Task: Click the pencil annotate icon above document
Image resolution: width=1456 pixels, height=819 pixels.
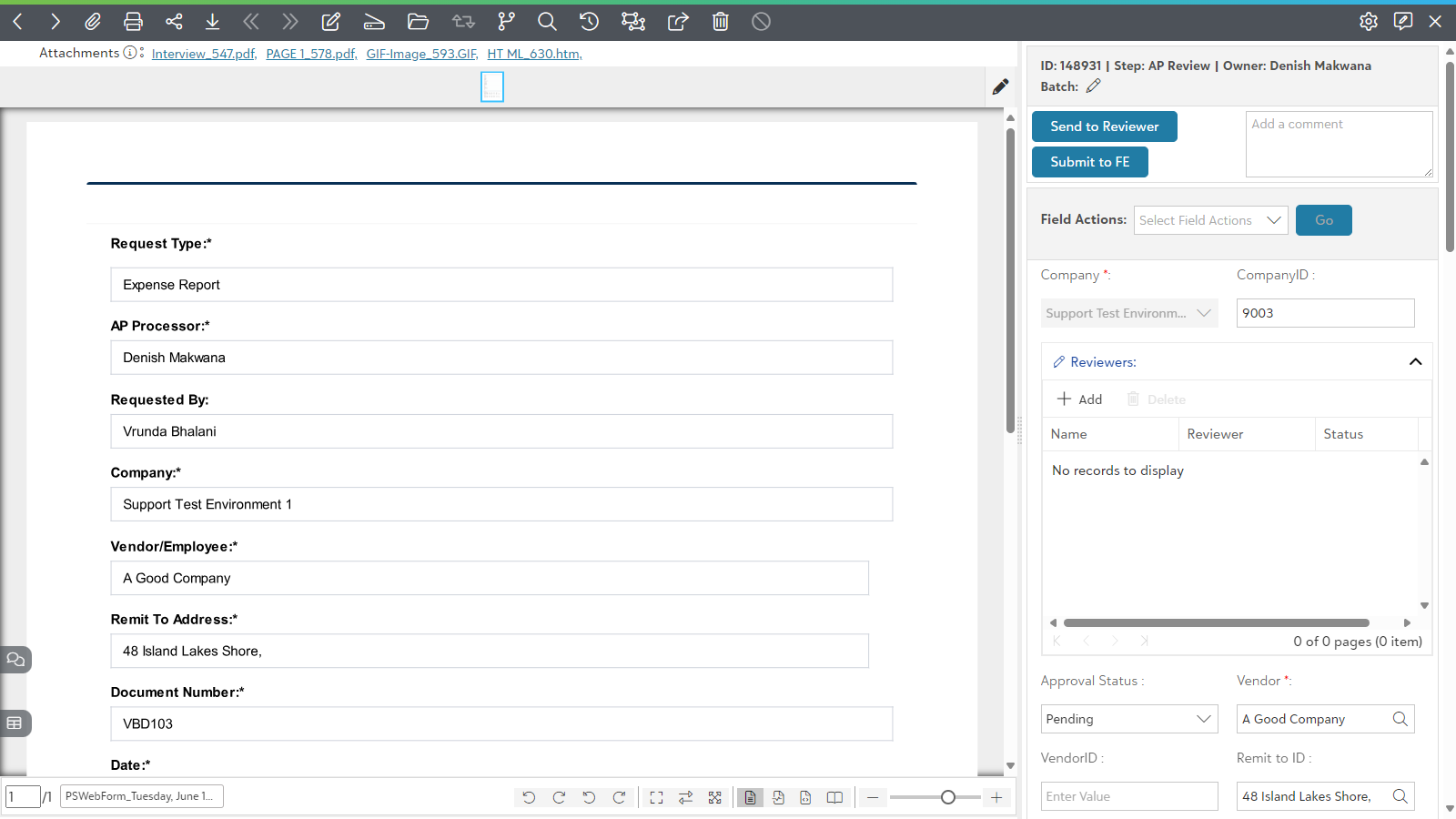Action: tap(1000, 86)
